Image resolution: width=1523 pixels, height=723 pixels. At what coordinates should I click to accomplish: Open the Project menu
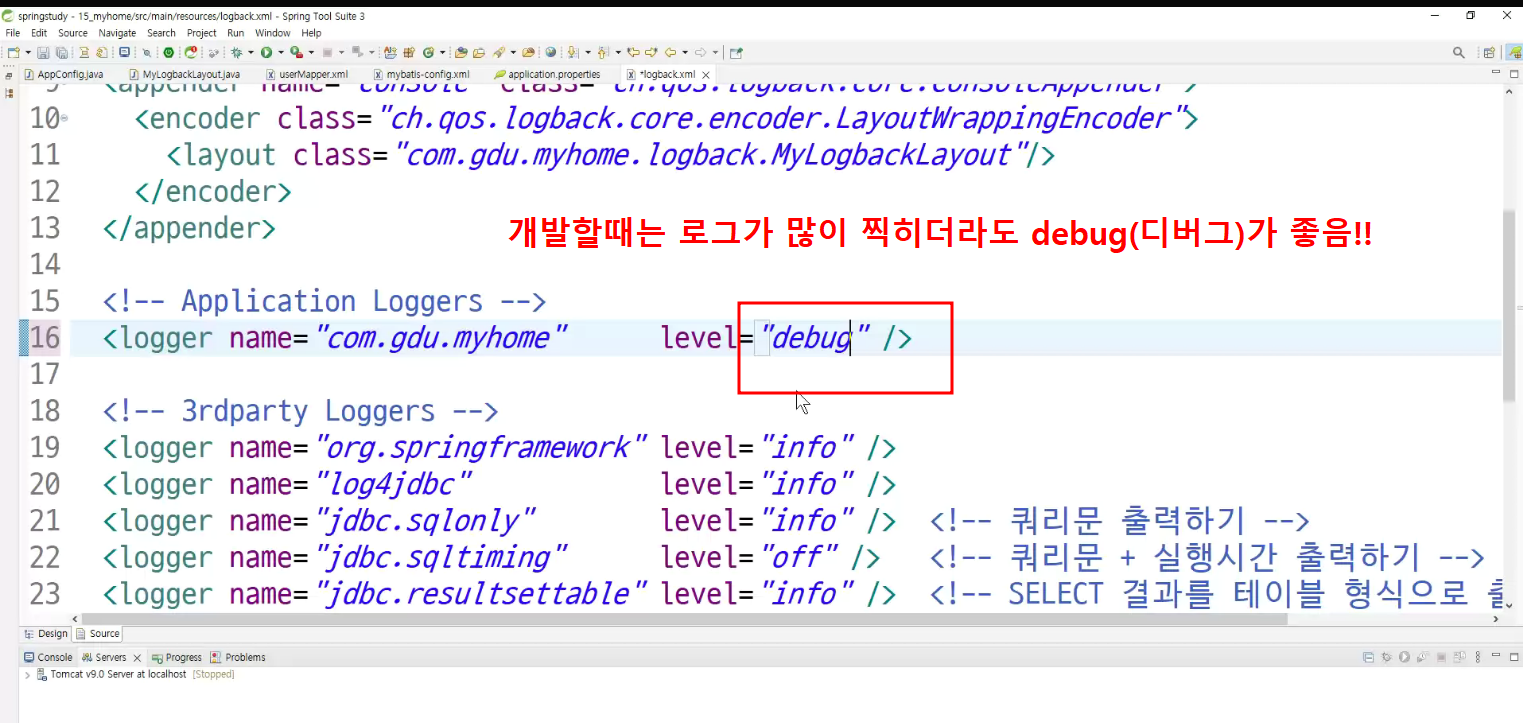pos(202,33)
